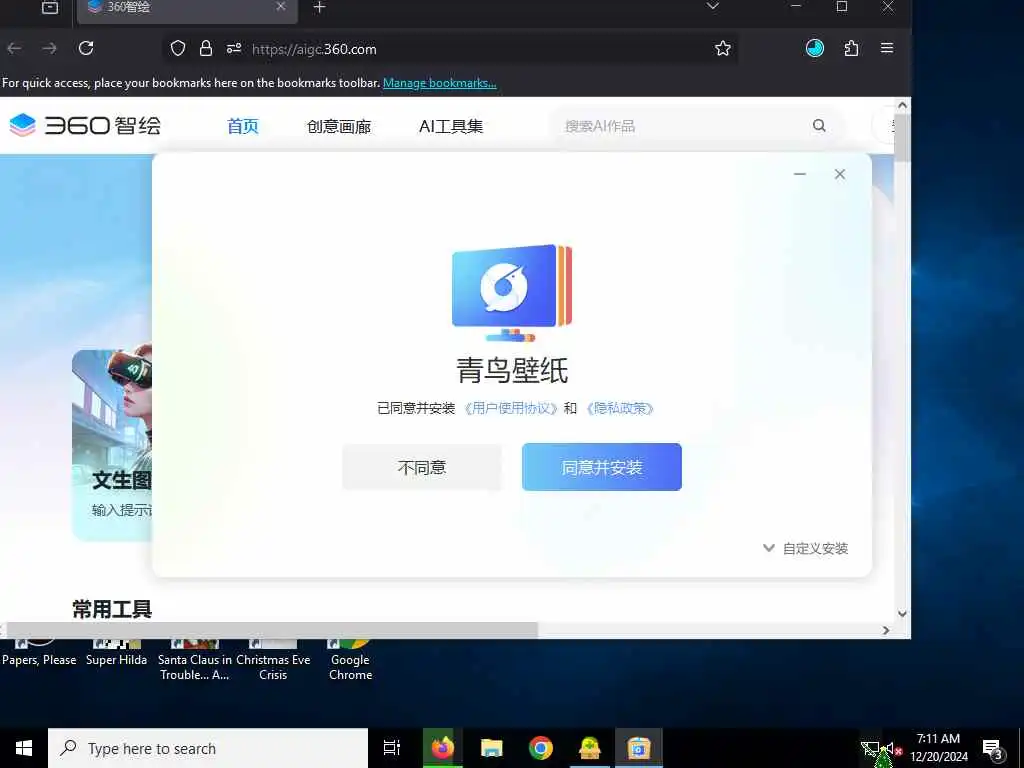1024x768 pixels.
Task: Open the 创意画廊 gallery tab
Action: (339, 126)
